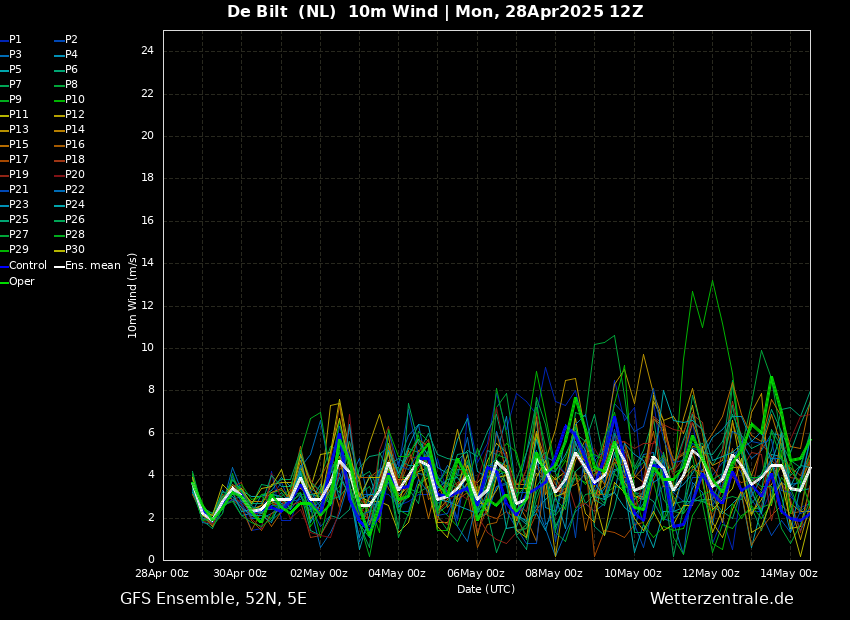Image resolution: width=850 pixels, height=620 pixels.
Task: Click the white line swatch beside Ens. mean
Action: pyautogui.click(x=59, y=266)
